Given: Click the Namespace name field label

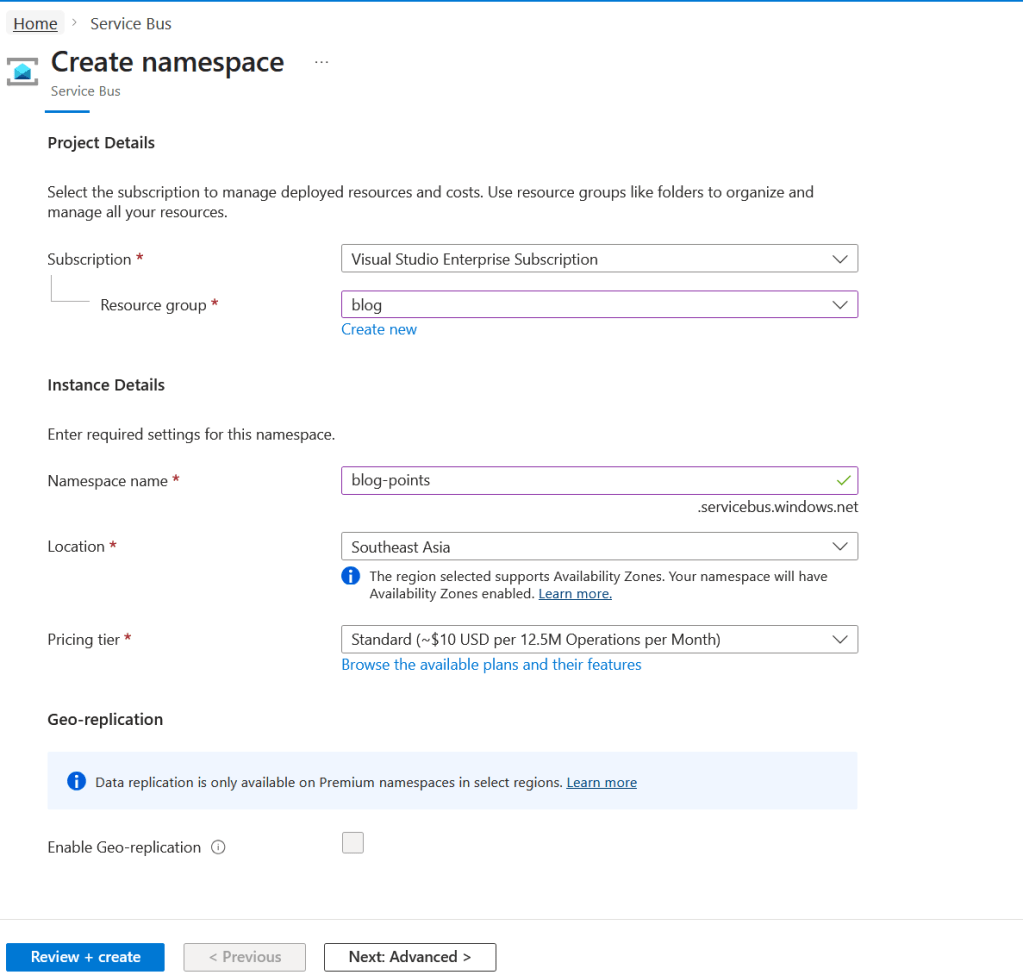Looking at the screenshot, I should click(108, 481).
